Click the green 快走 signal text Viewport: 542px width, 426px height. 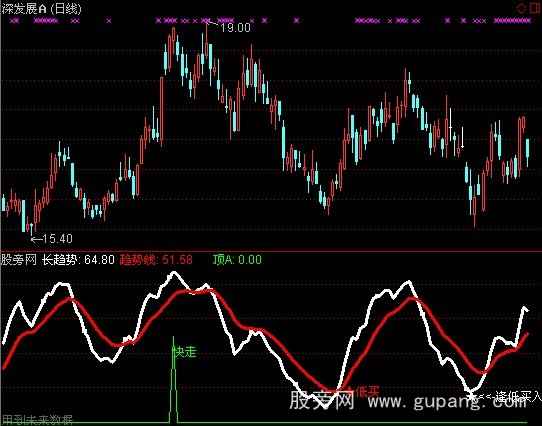185,352
